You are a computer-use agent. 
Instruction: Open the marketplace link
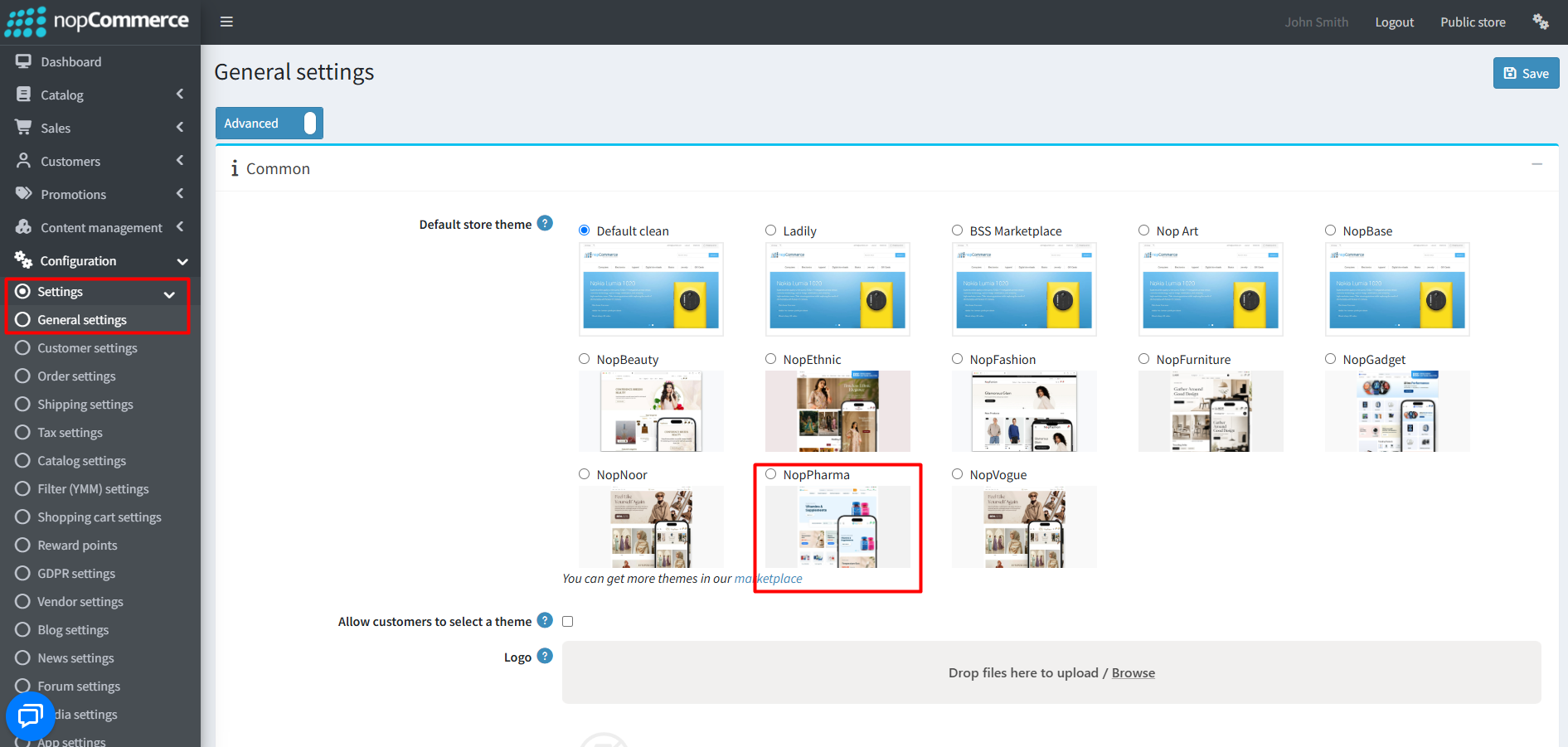point(769,579)
